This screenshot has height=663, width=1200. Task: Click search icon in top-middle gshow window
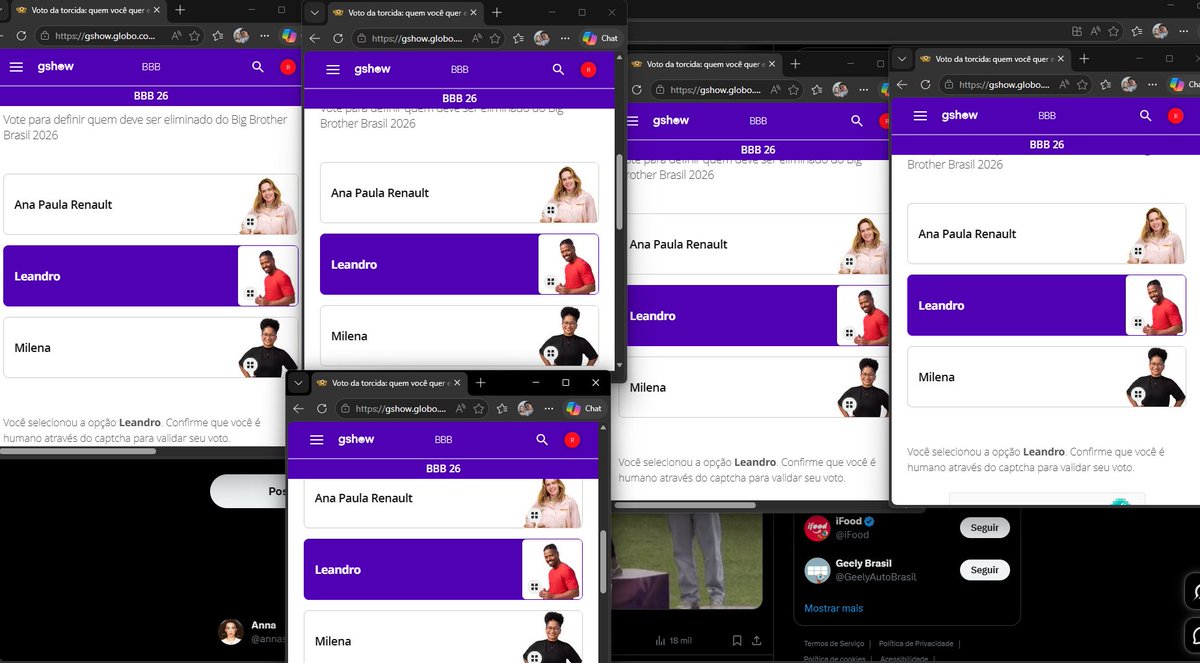(x=558, y=70)
